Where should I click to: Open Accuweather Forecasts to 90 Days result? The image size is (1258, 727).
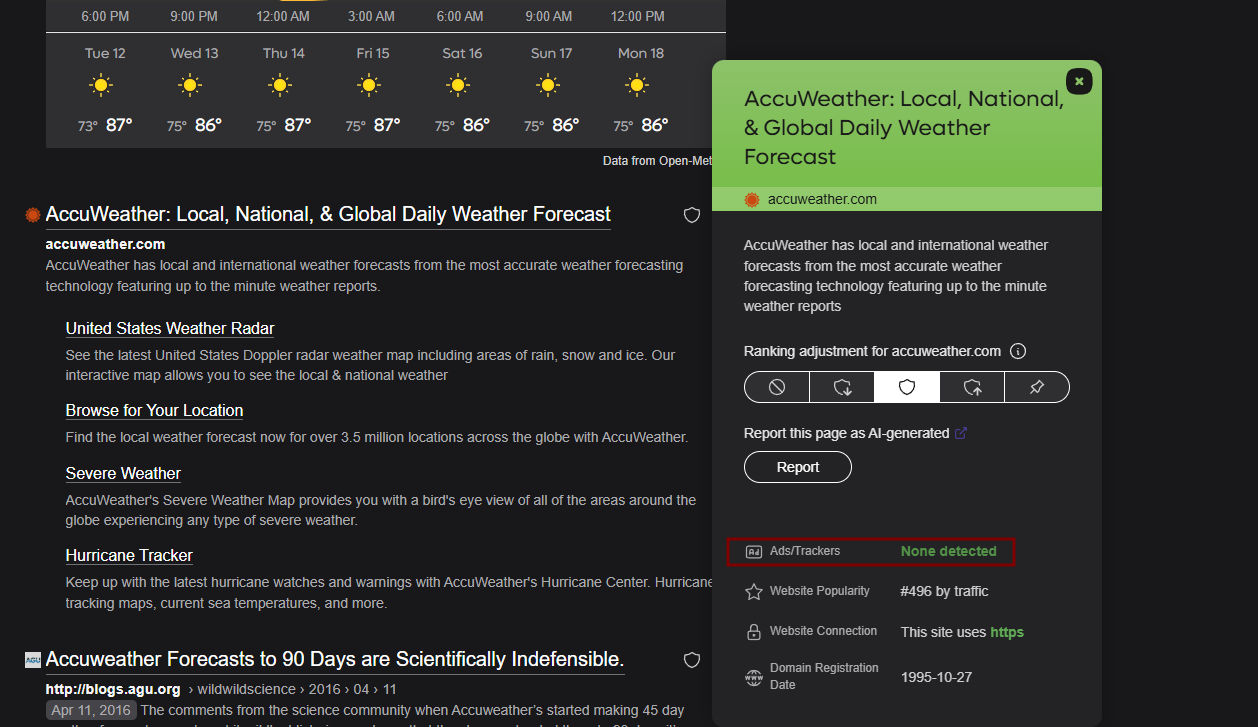[335, 659]
